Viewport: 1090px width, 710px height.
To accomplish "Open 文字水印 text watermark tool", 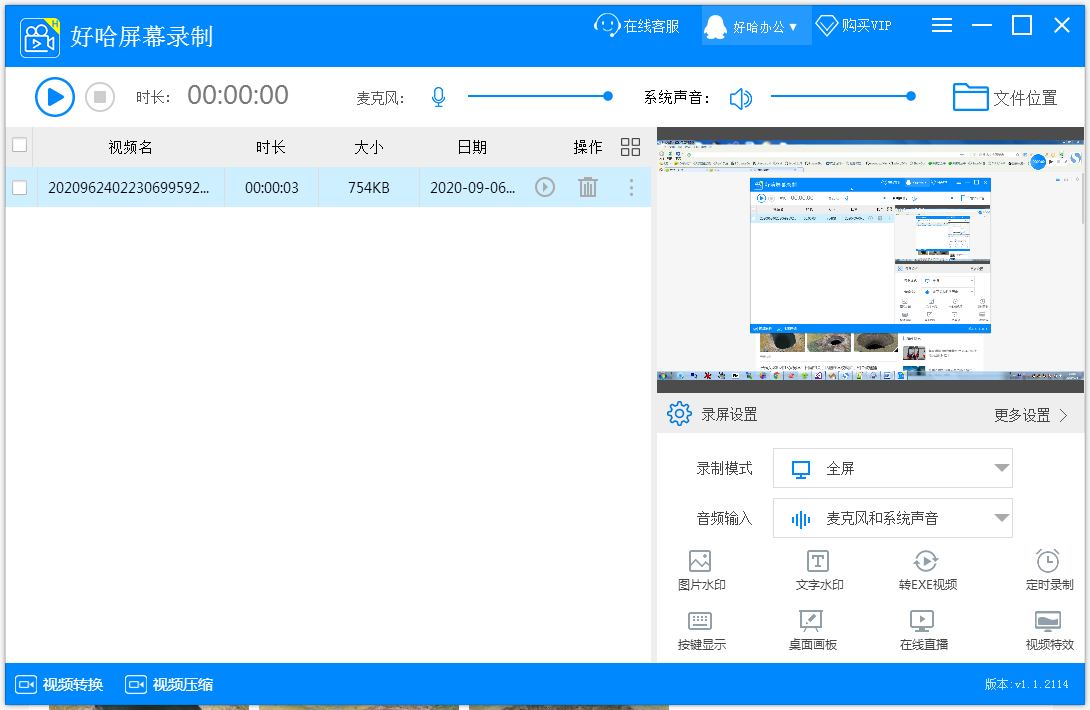I will [819, 570].
